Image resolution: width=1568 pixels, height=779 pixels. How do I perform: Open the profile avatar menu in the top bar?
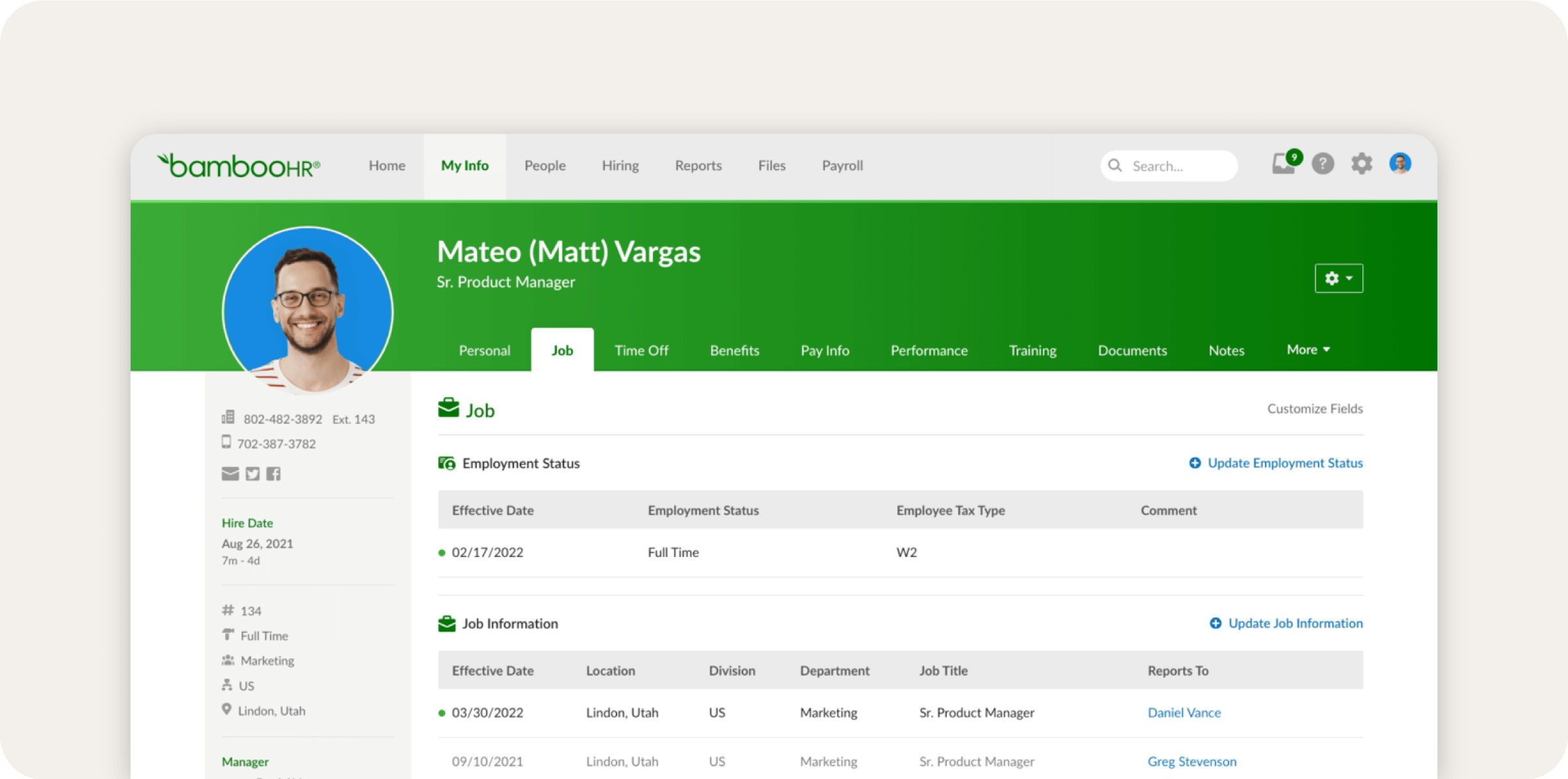1401,164
